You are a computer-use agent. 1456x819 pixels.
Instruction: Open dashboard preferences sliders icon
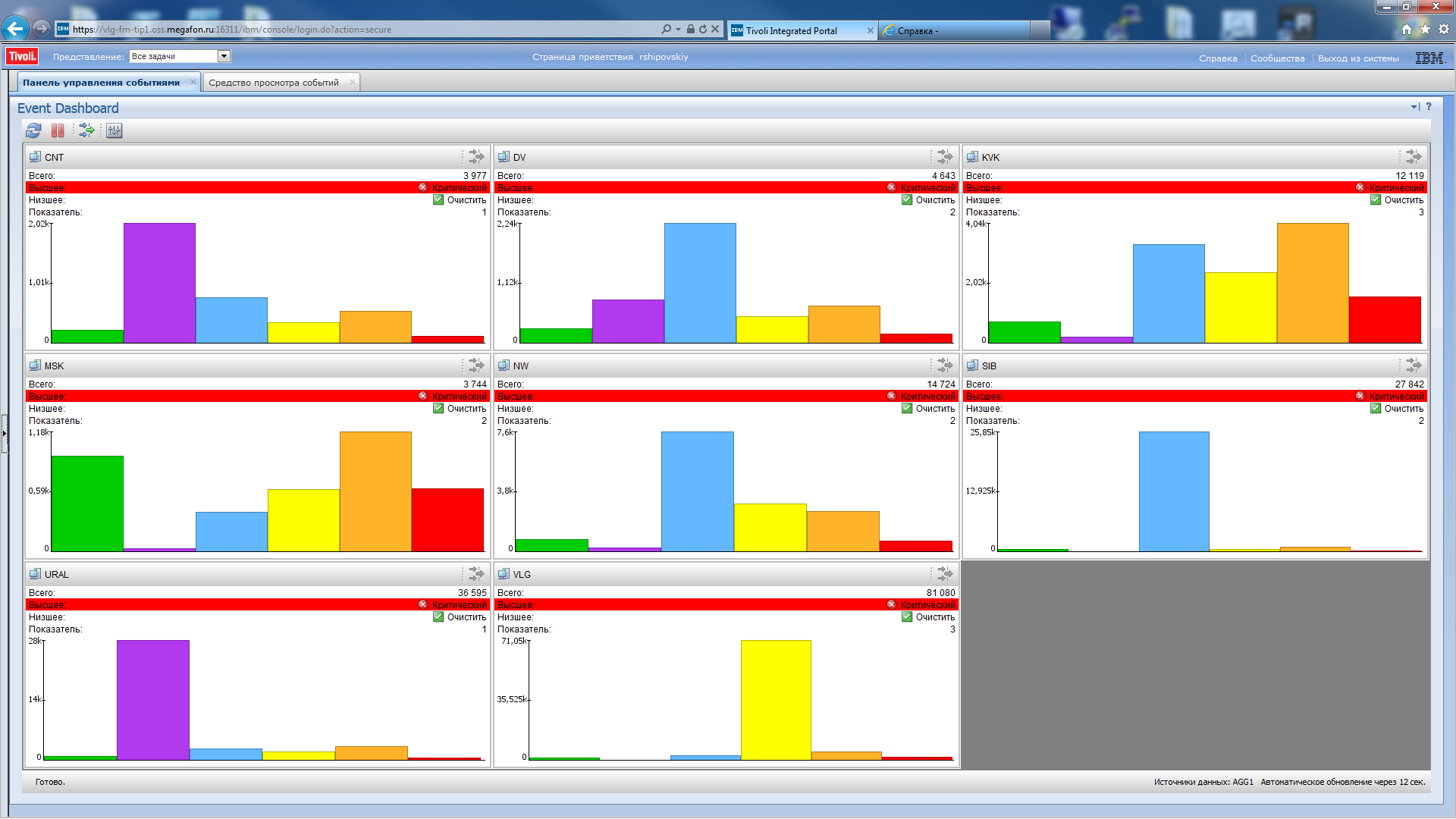(115, 130)
